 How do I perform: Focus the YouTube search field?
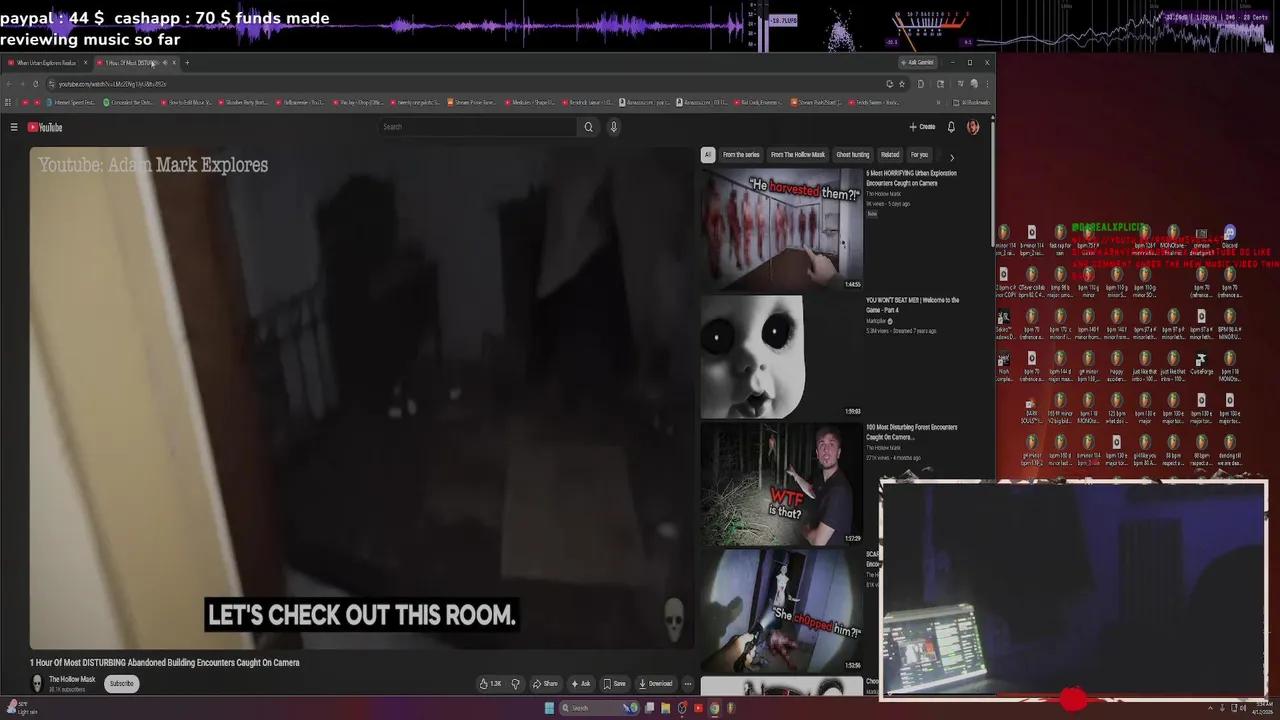click(478, 127)
